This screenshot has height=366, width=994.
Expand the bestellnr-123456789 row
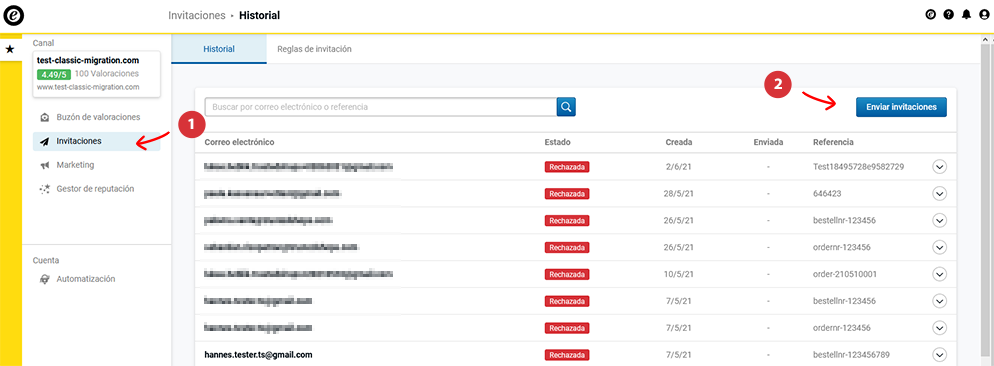pos(939,355)
